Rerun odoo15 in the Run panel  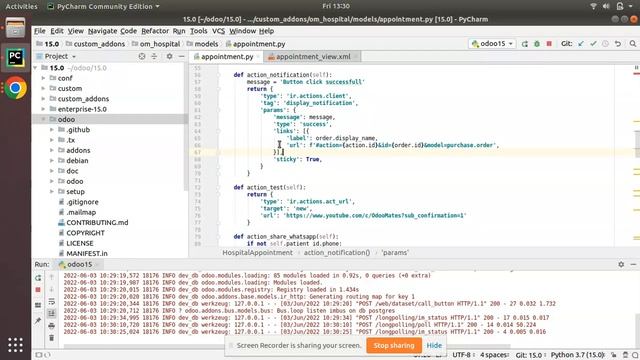click(x=38, y=278)
